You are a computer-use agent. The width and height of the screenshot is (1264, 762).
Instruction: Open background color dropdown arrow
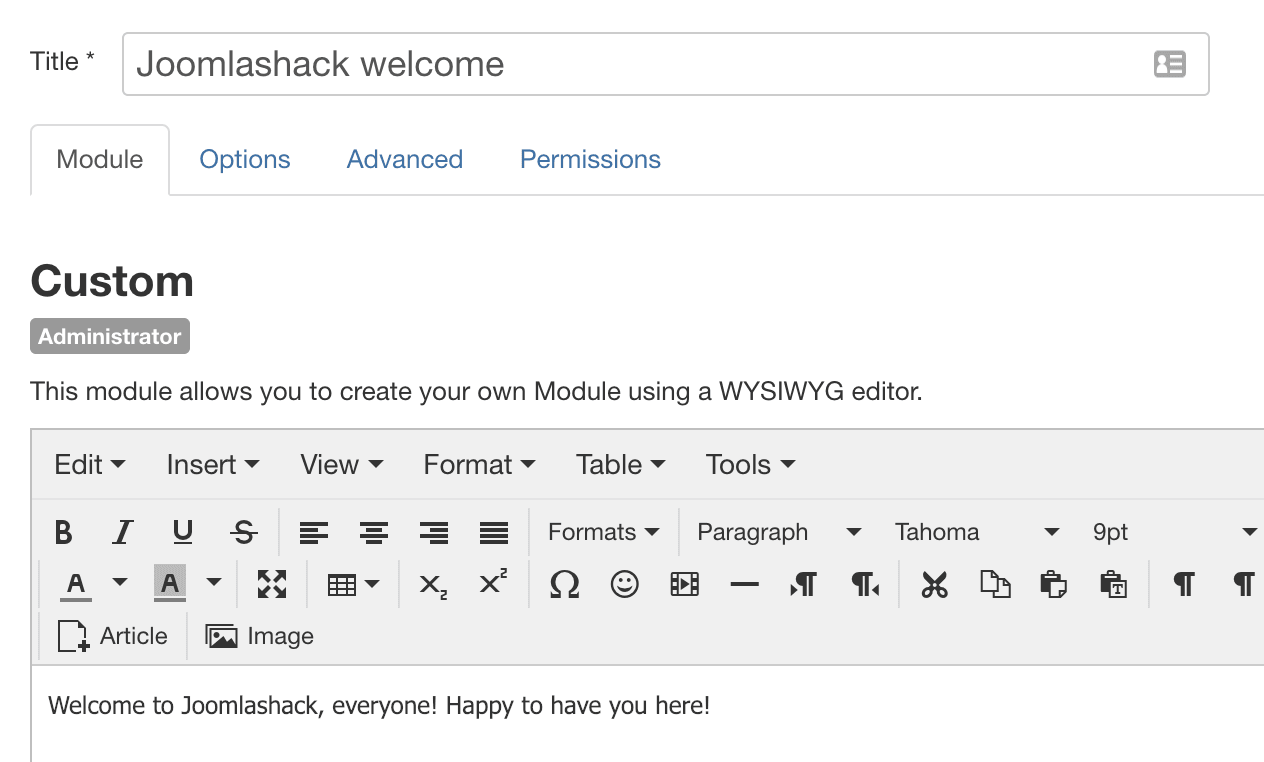[x=214, y=583]
